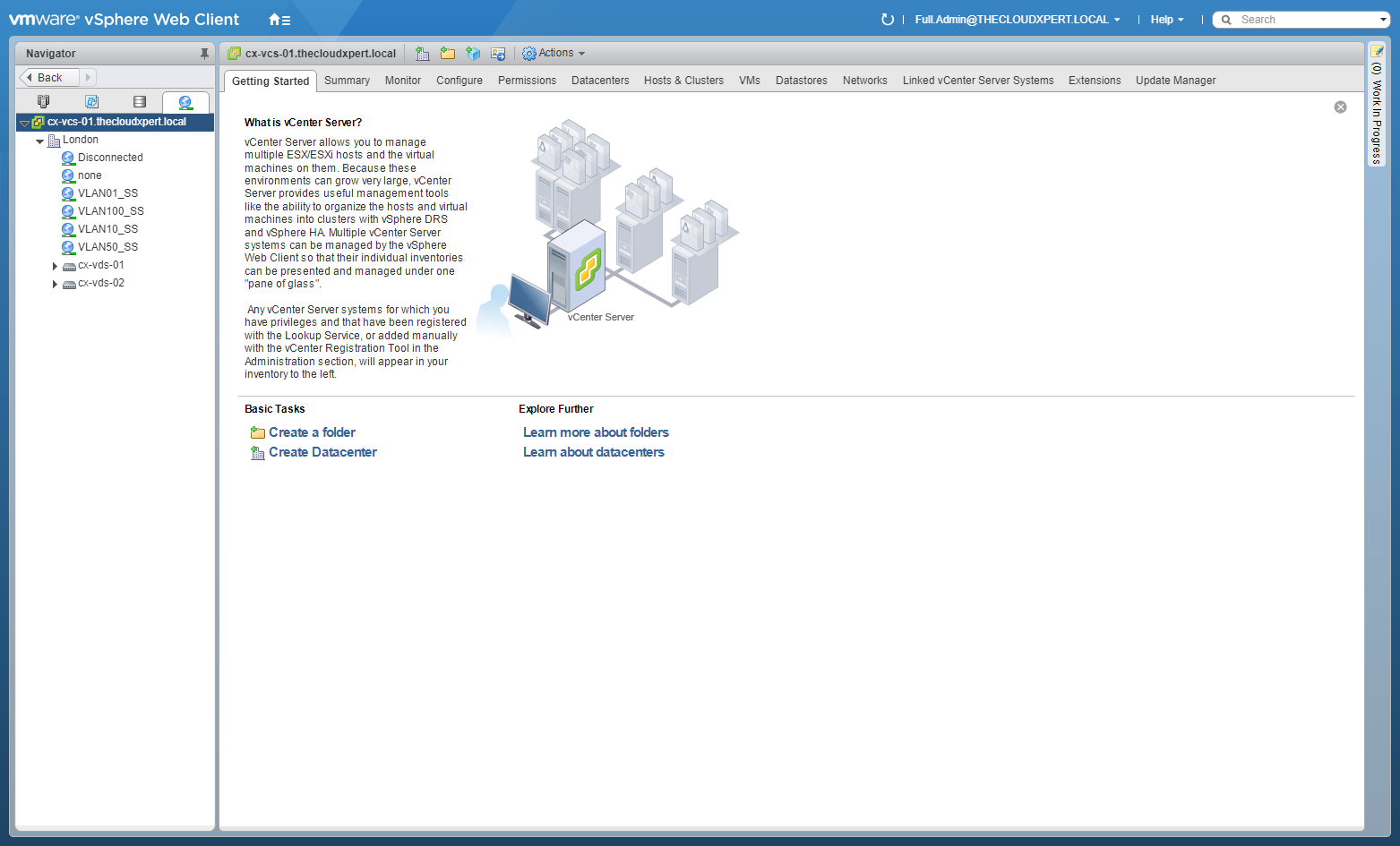Click the Create Datacenter link
1400x846 pixels.
click(x=322, y=452)
